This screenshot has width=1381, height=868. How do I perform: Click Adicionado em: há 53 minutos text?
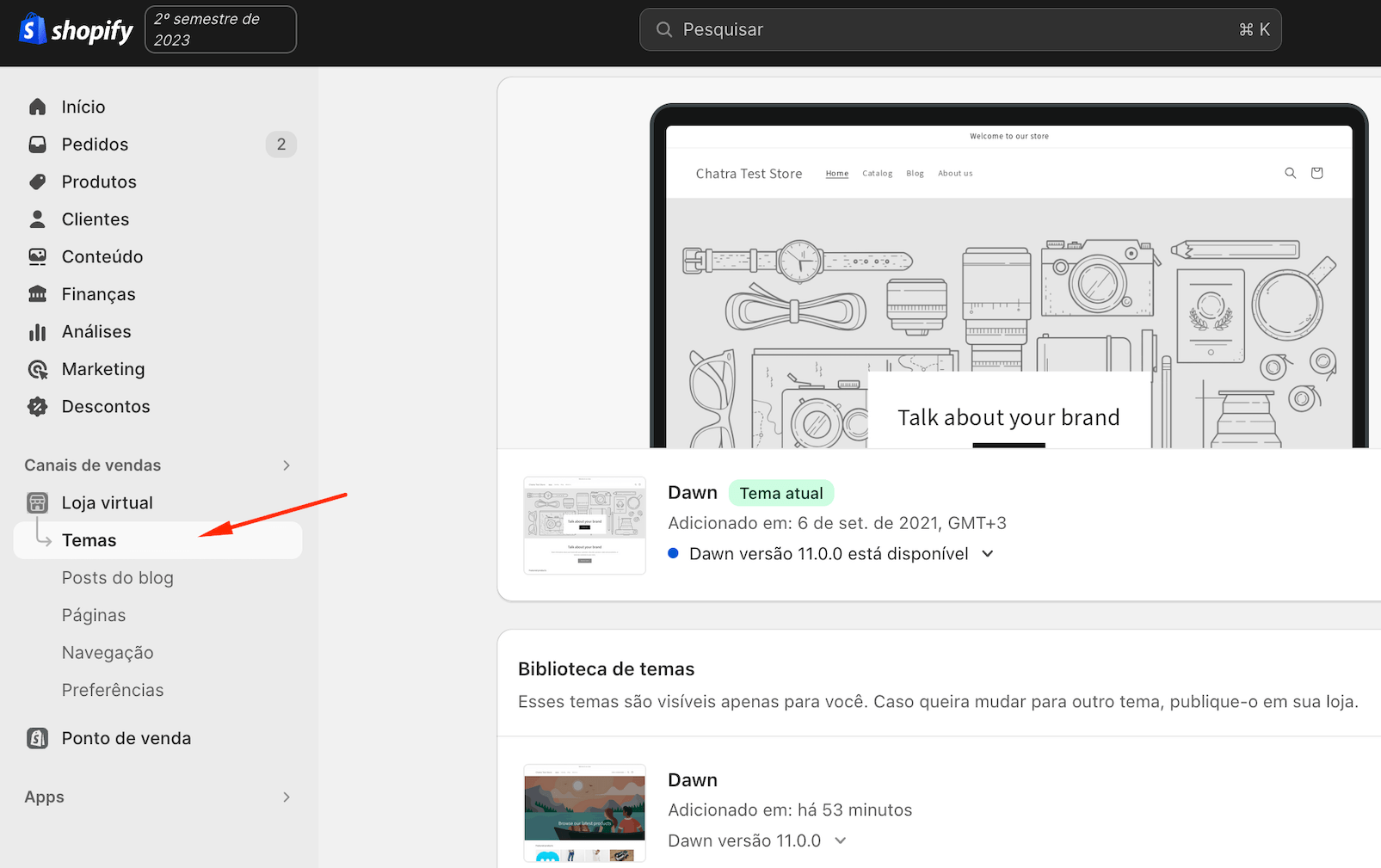pos(790,810)
